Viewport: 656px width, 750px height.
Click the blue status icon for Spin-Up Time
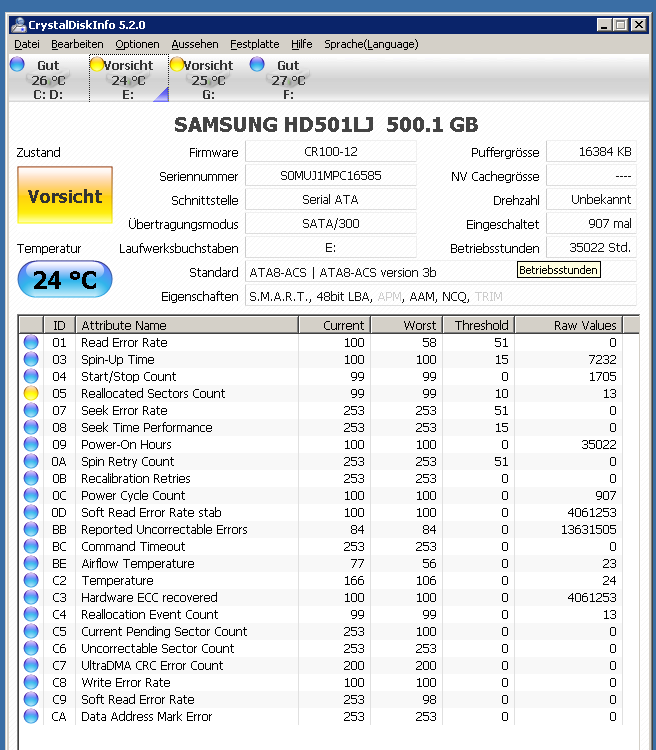coord(31,359)
